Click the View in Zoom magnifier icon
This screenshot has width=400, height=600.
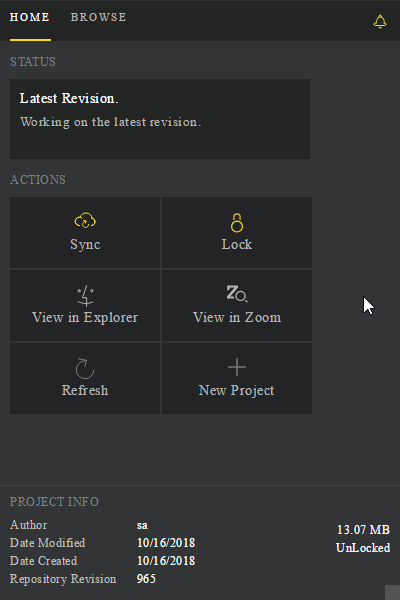pos(237,293)
